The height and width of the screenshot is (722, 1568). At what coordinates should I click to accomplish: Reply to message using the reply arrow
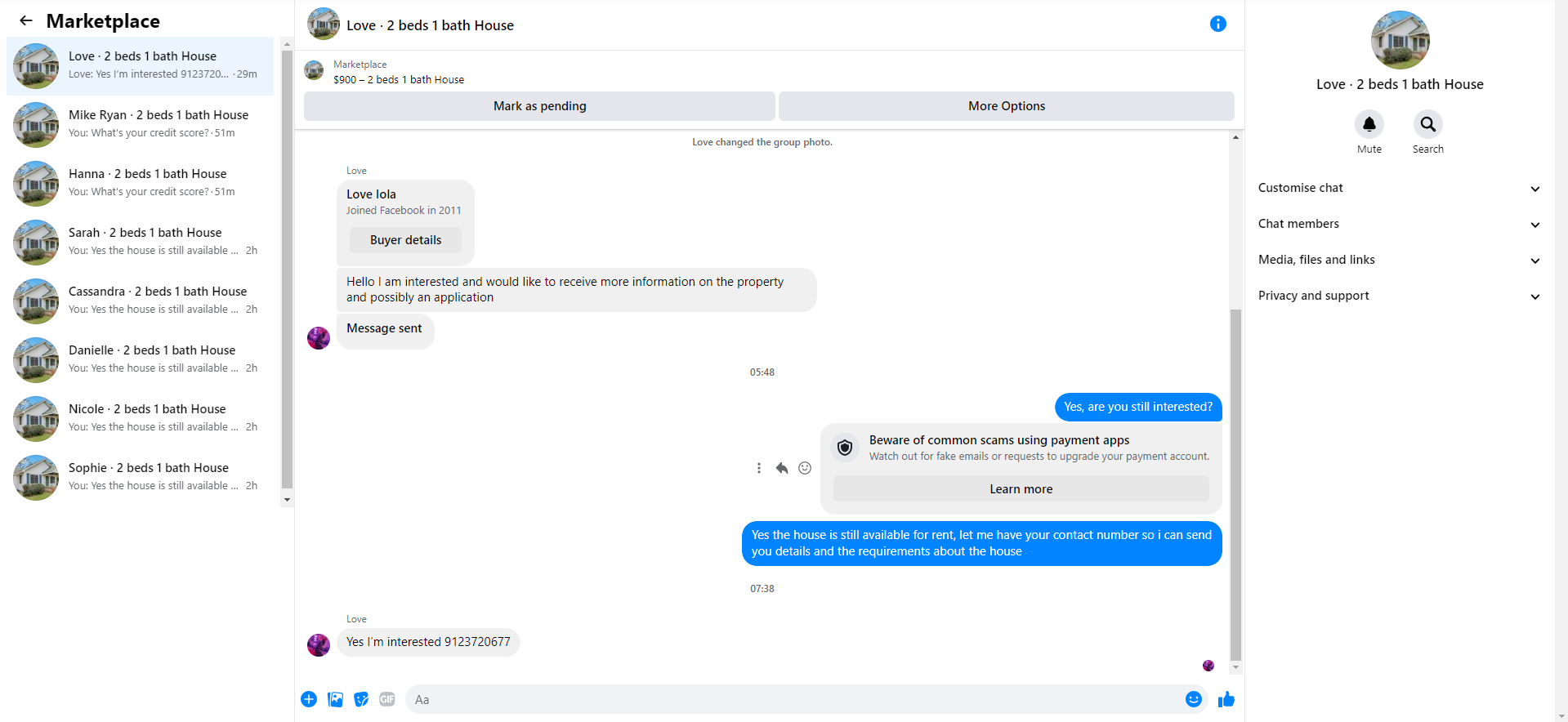pyautogui.click(x=782, y=468)
